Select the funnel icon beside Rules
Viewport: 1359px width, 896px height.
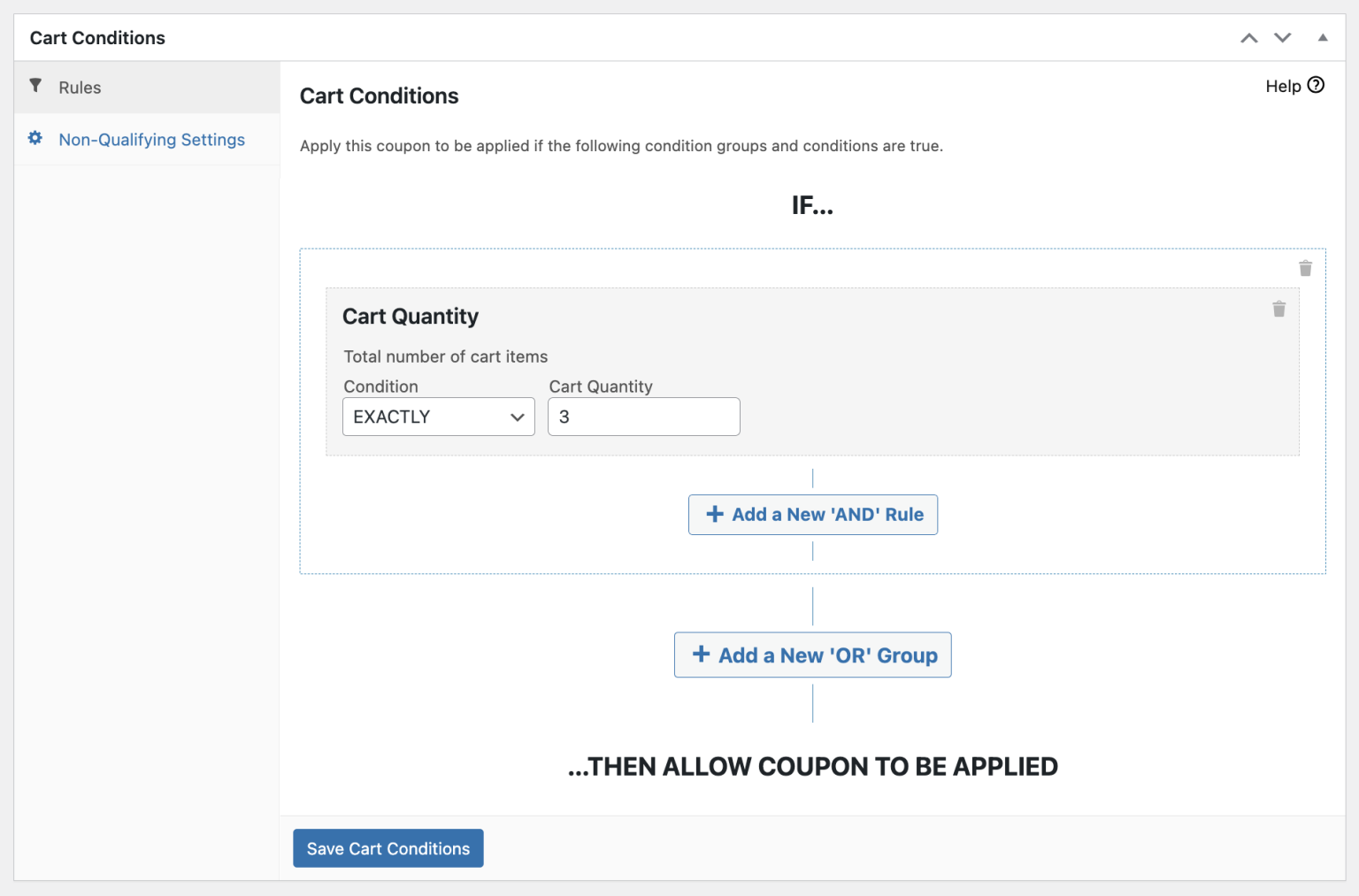(x=35, y=85)
